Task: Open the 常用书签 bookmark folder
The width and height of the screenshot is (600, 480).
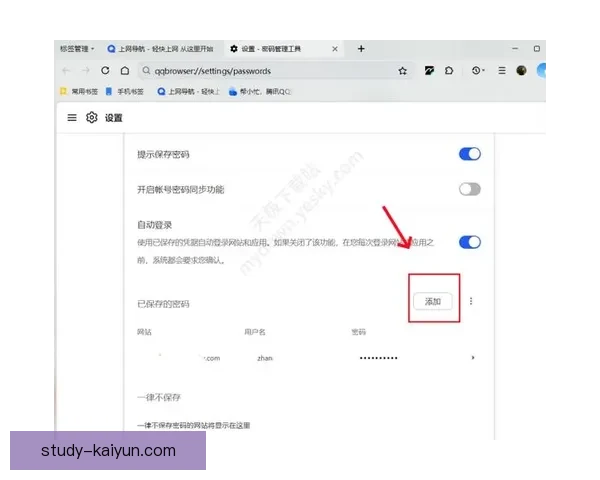Action: [x=79, y=91]
